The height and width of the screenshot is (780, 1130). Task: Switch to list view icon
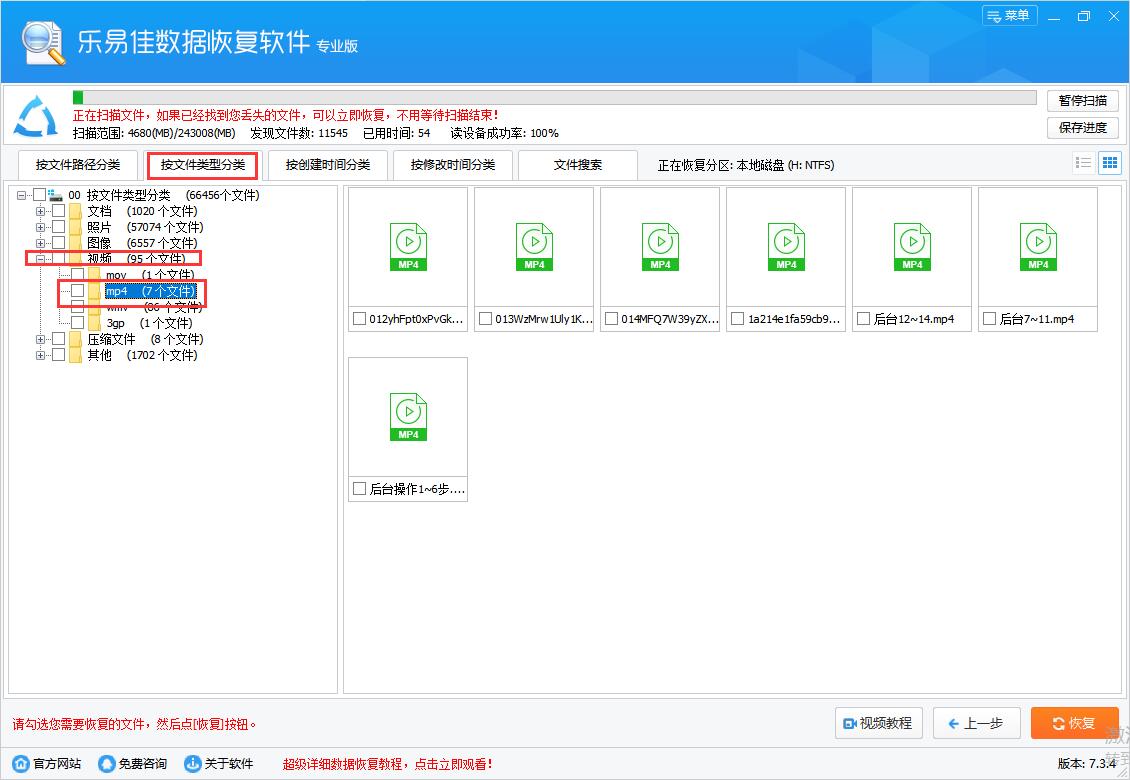[x=1083, y=163]
